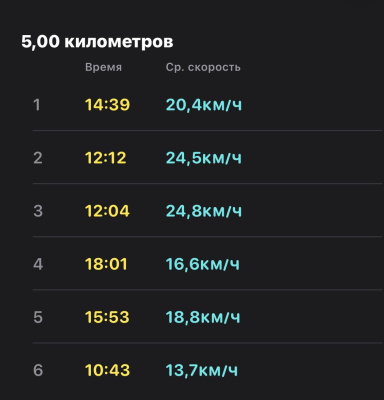The width and height of the screenshot is (384, 400).
Task: Click the 24,5км/ч speed value
Action: tap(204, 158)
